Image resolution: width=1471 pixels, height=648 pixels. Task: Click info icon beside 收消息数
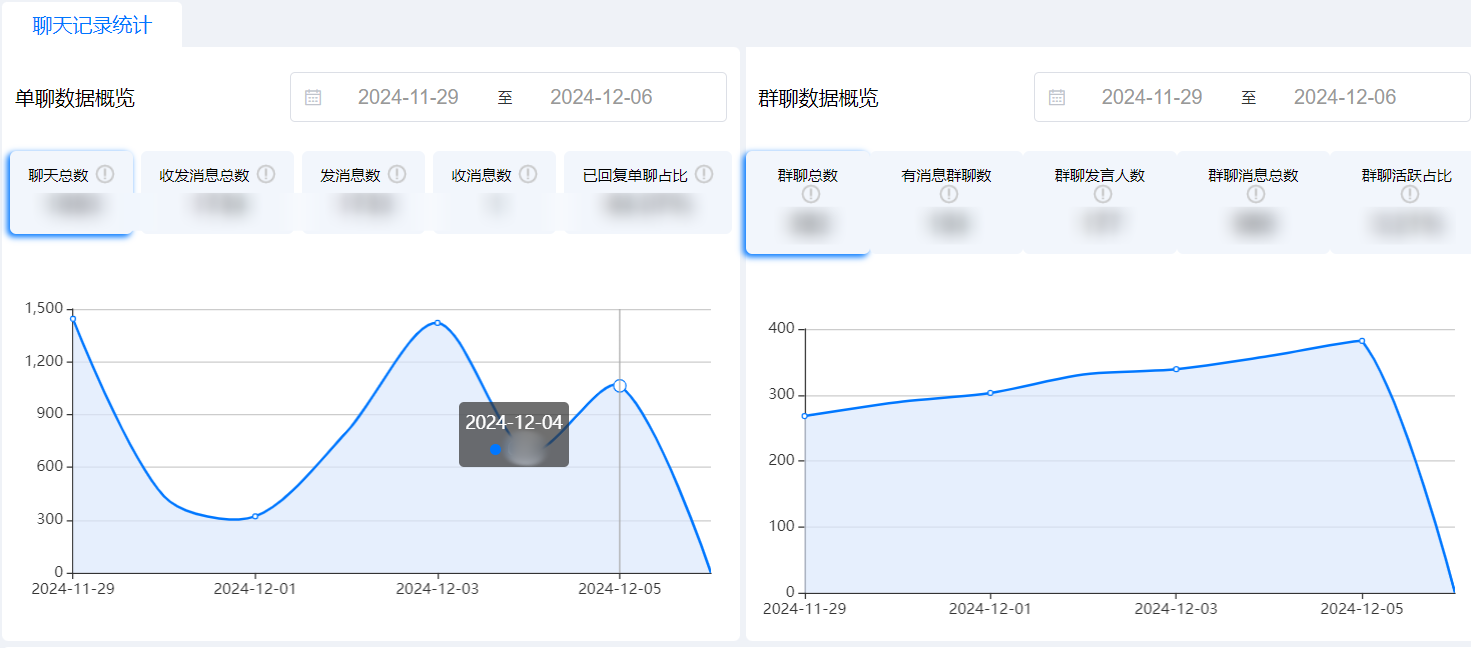[x=528, y=175]
